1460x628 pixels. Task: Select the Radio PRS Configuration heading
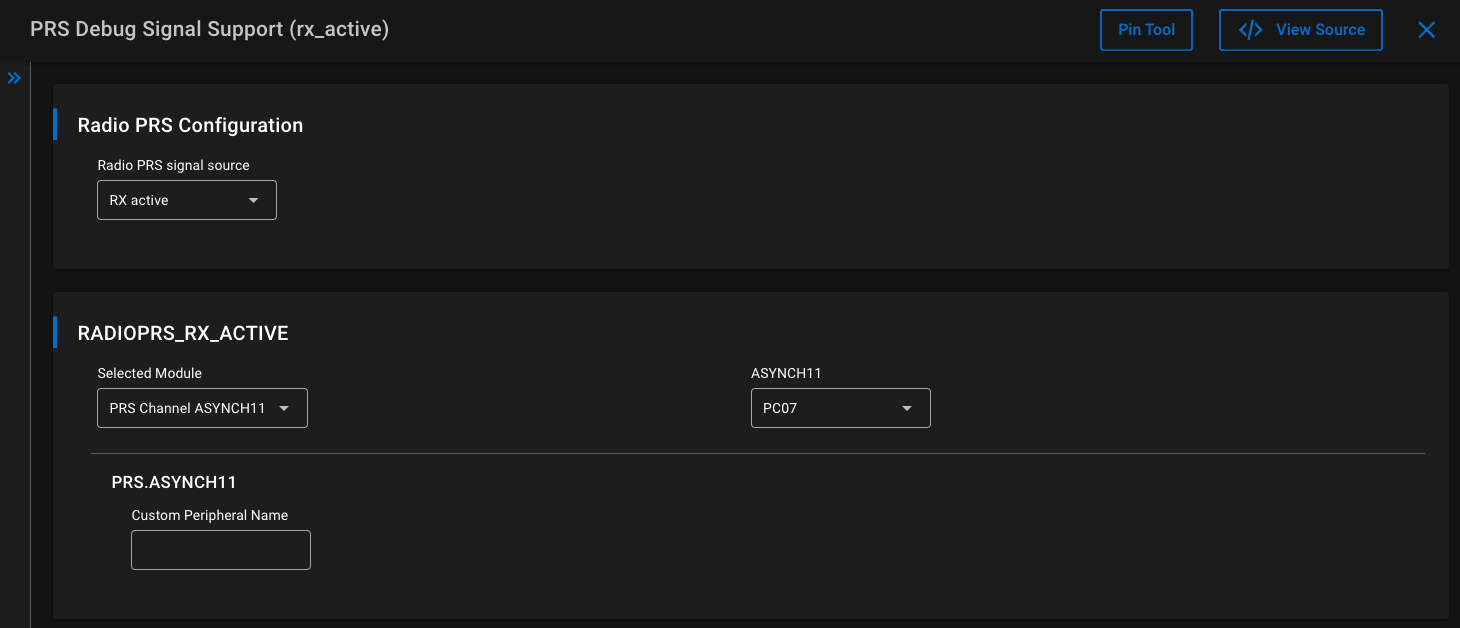click(x=190, y=125)
